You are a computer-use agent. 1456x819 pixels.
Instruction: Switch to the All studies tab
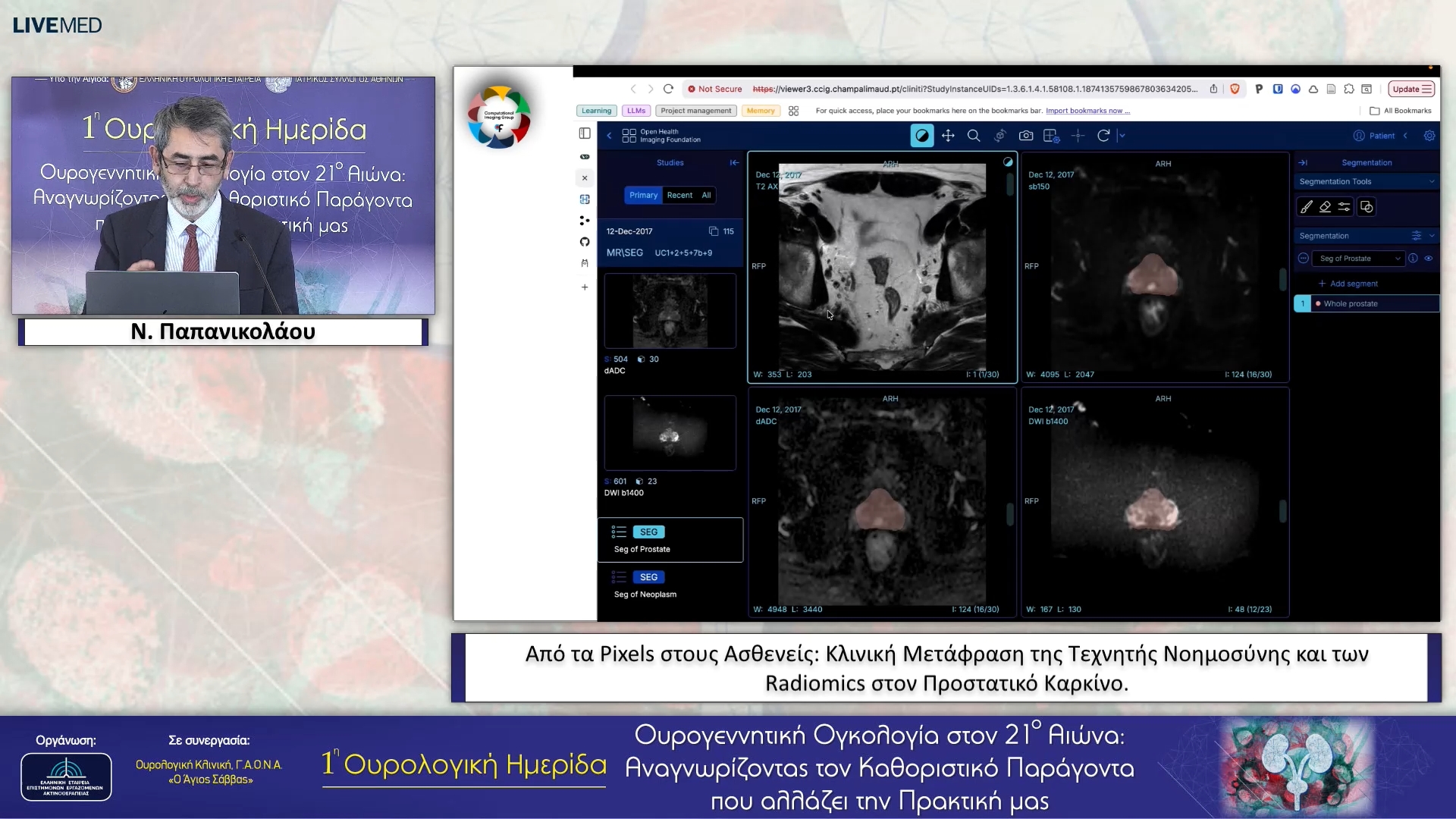[x=706, y=196]
